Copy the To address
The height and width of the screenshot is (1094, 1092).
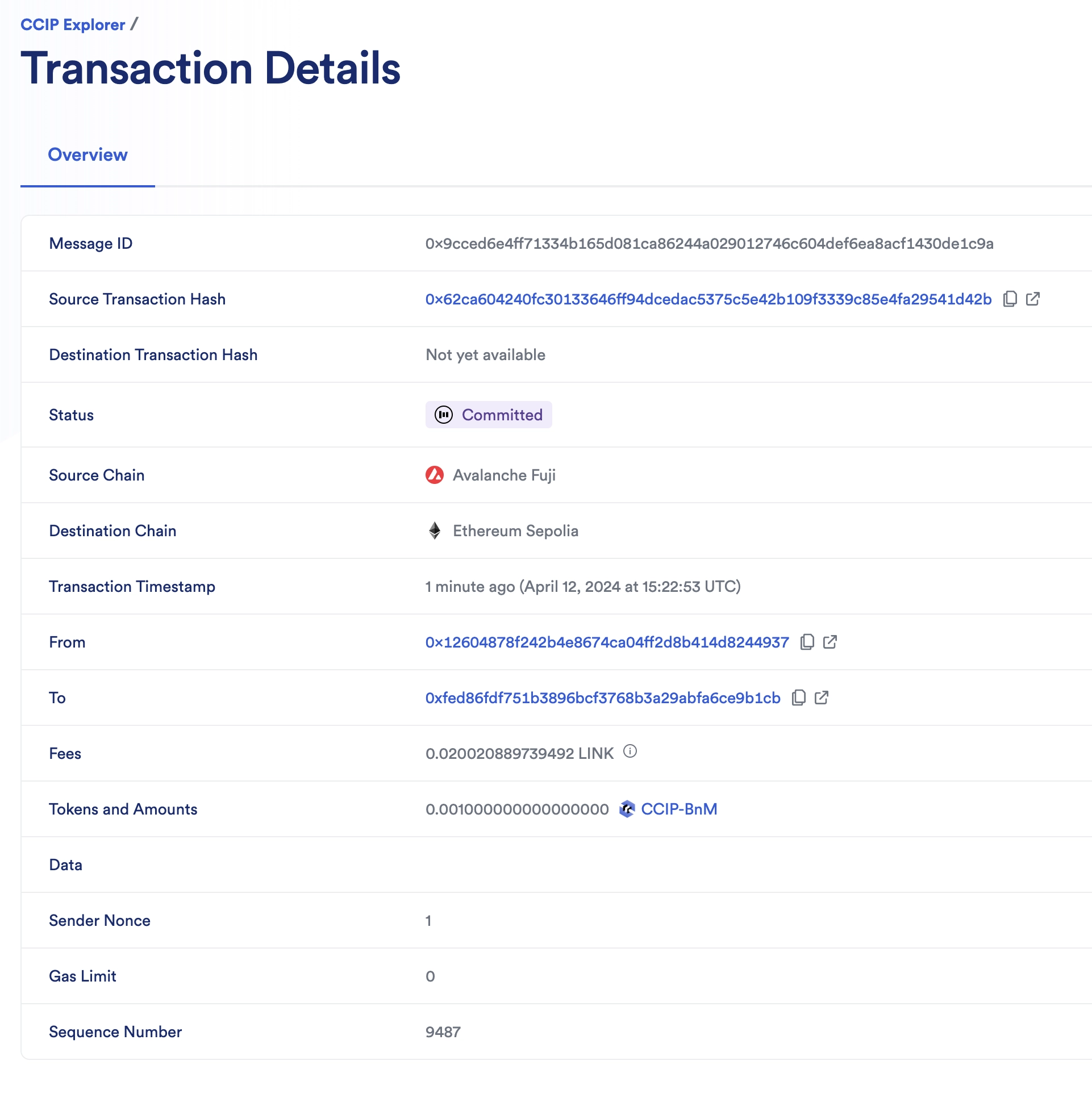coord(799,698)
